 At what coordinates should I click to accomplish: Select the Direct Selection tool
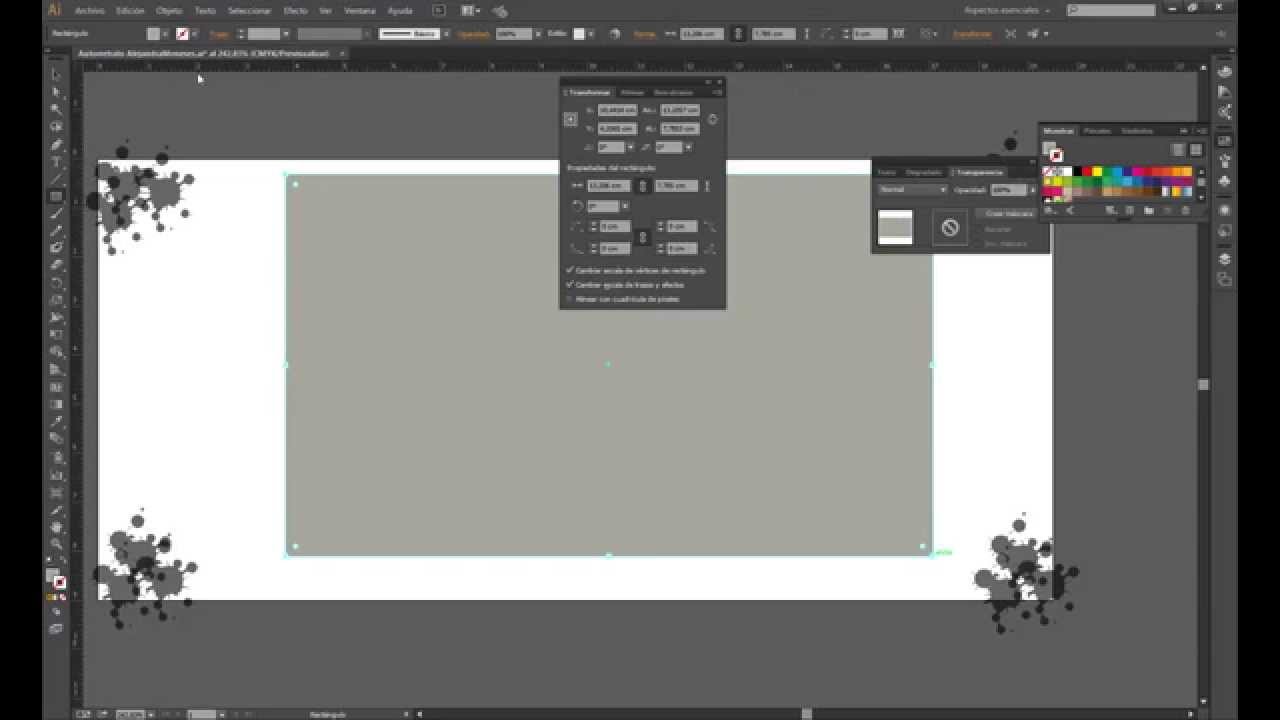click(56, 92)
